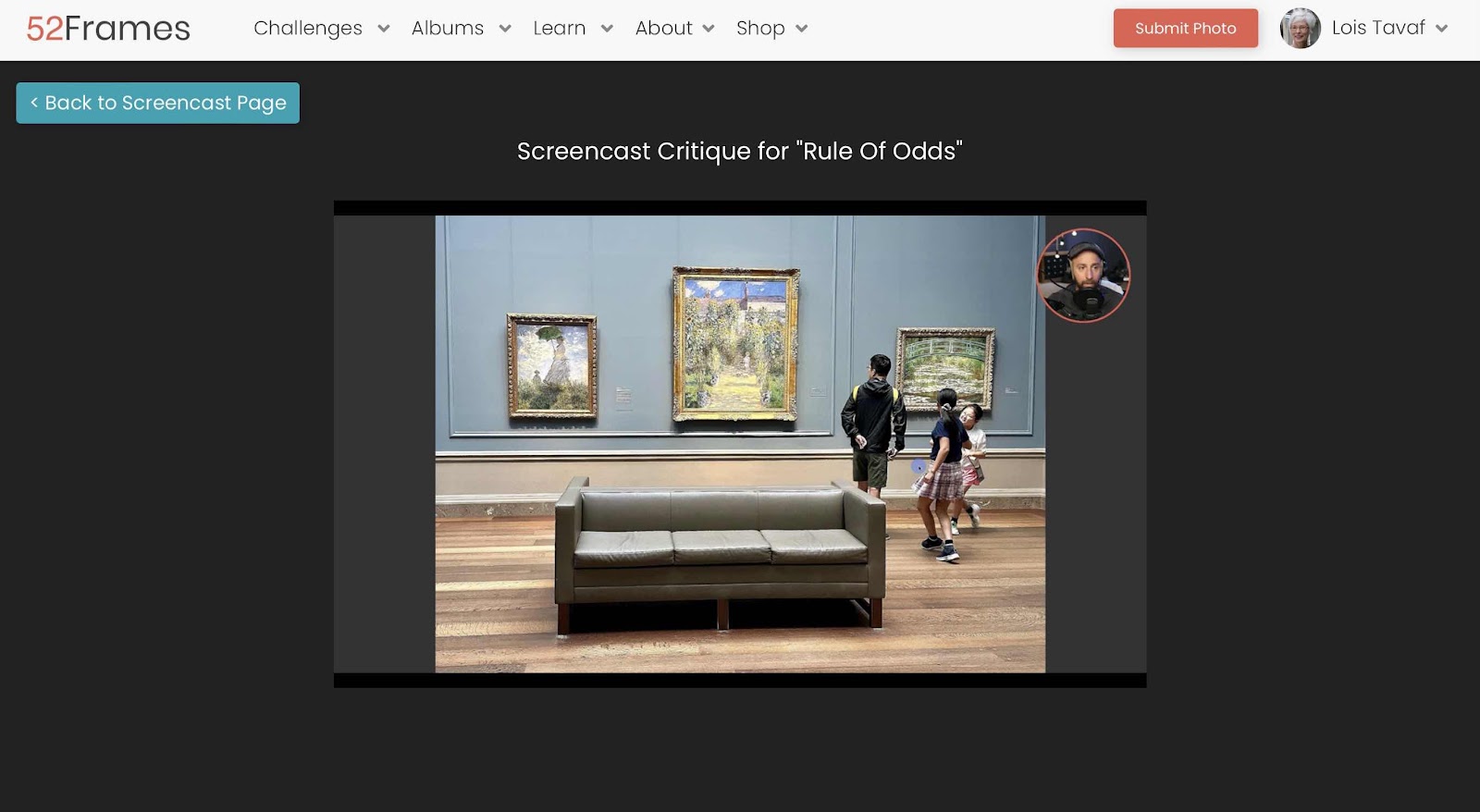1480x812 pixels.
Task: Click Lois Tavaf's profile avatar
Action: [1301, 29]
